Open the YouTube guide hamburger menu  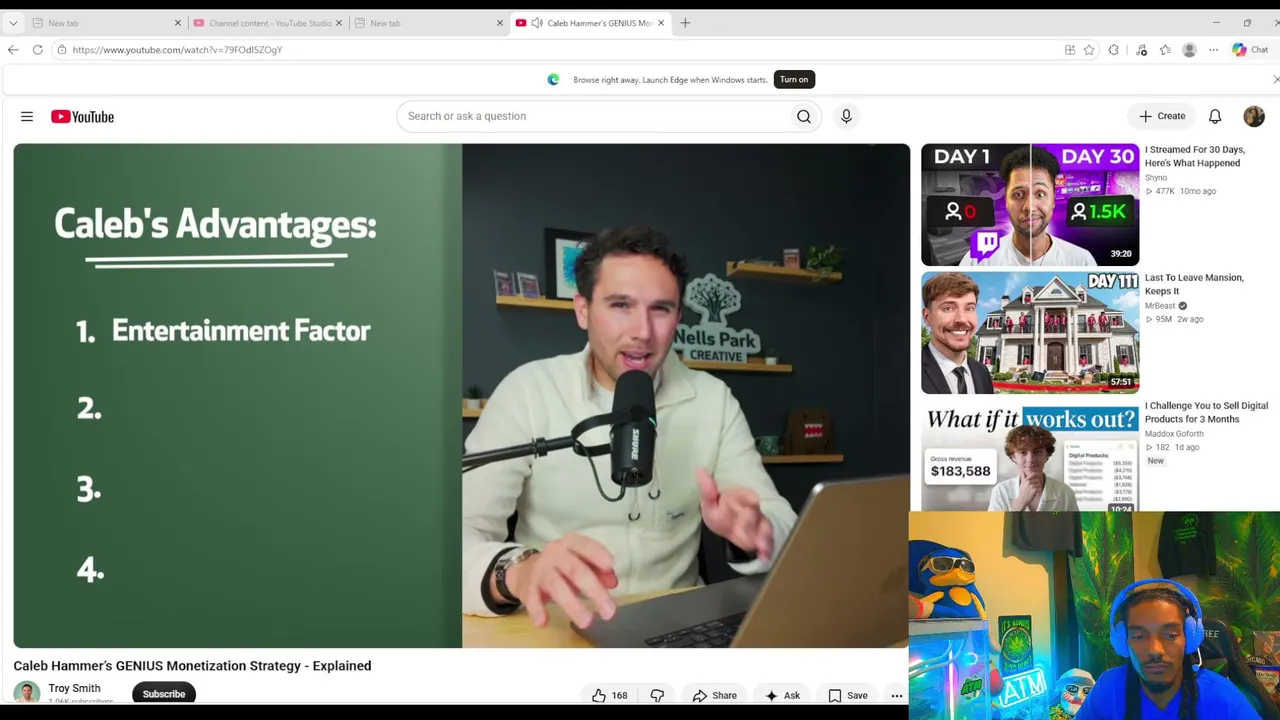[27, 117]
